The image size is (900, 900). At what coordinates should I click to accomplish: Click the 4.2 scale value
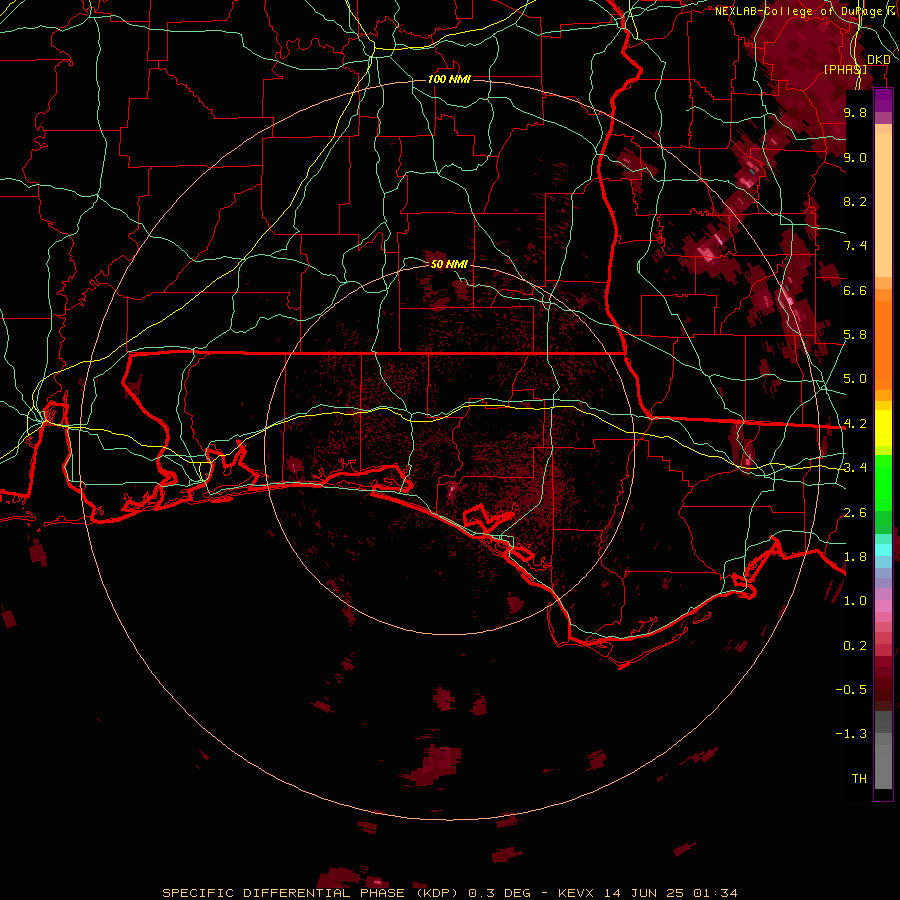(x=855, y=424)
